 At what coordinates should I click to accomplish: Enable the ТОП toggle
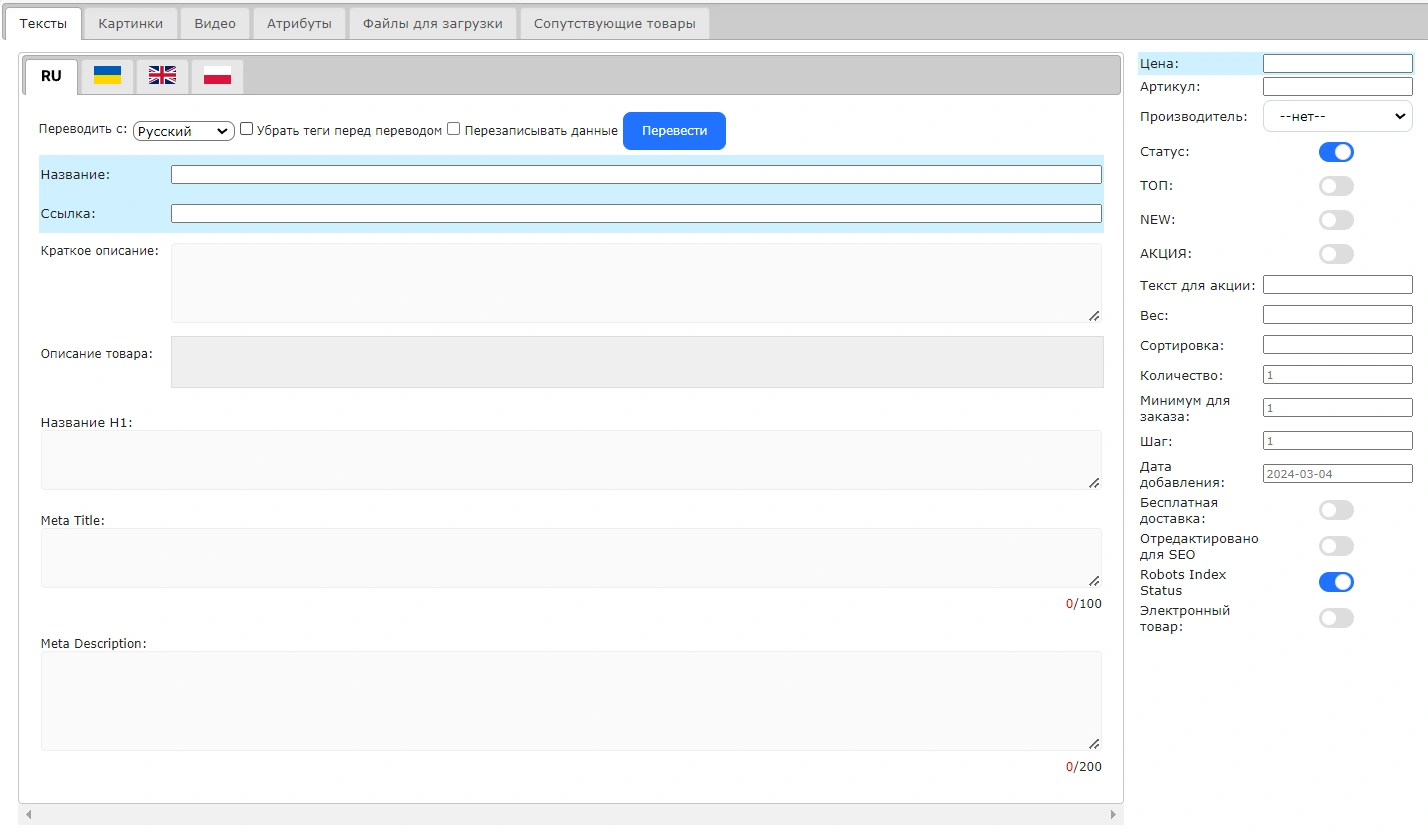pyautogui.click(x=1336, y=186)
